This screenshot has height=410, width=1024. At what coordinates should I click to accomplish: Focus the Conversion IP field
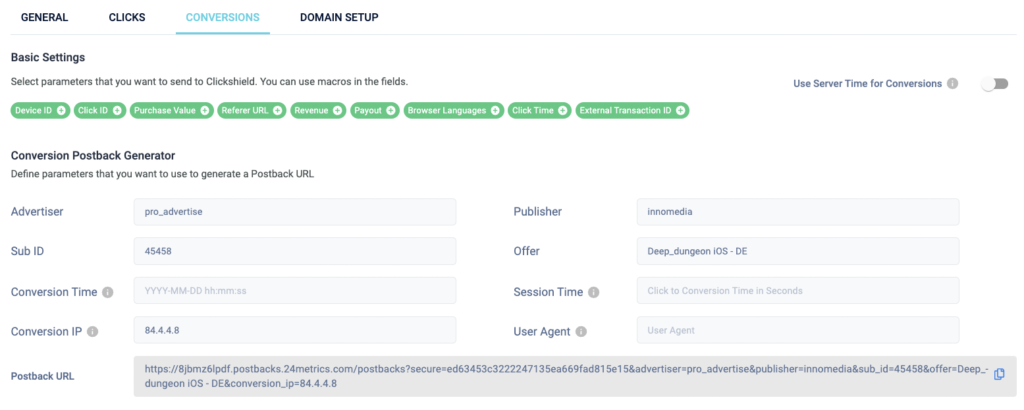(x=295, y=330)
